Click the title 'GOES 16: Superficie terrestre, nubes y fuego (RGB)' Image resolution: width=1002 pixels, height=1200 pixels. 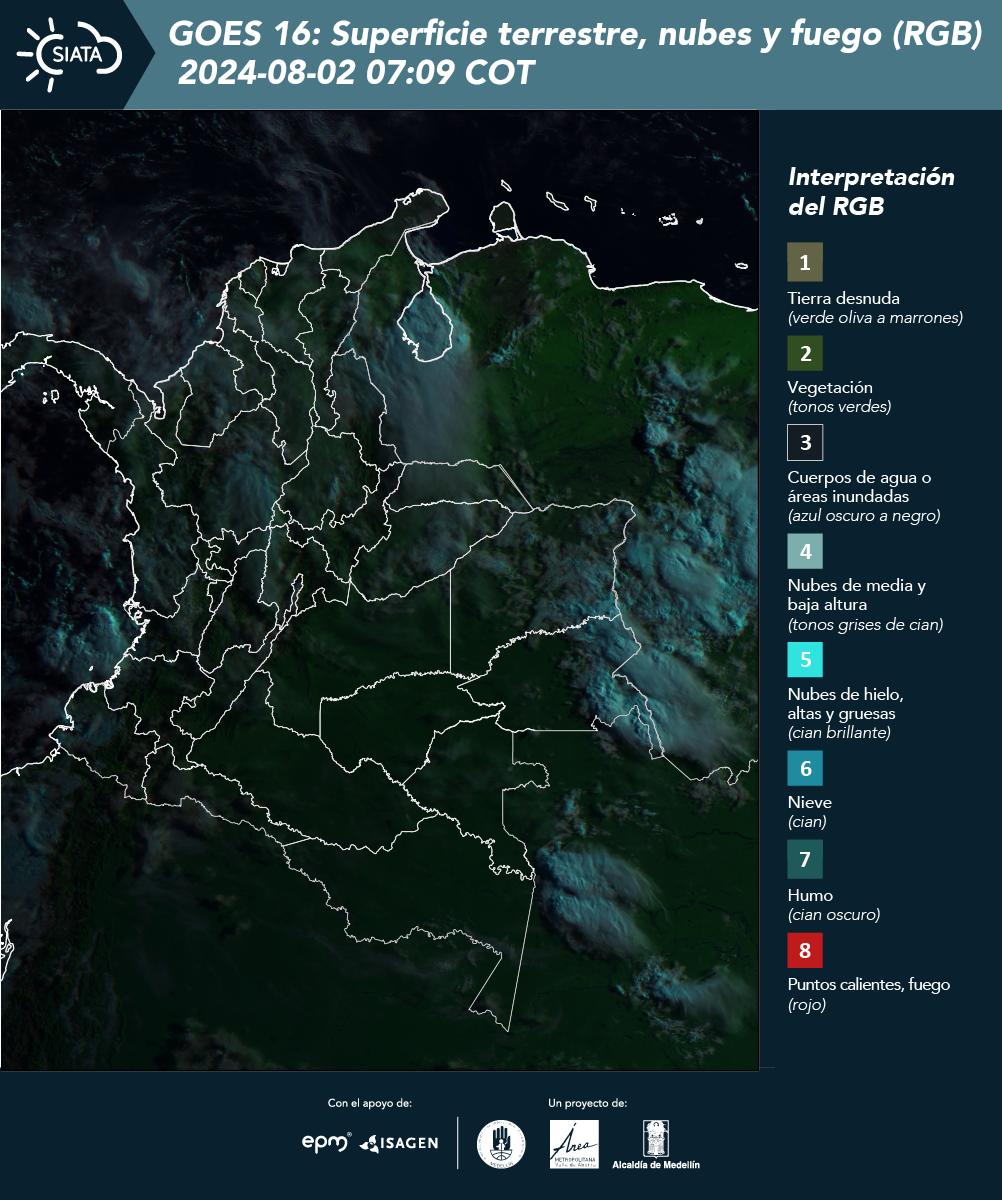point(575,35)
